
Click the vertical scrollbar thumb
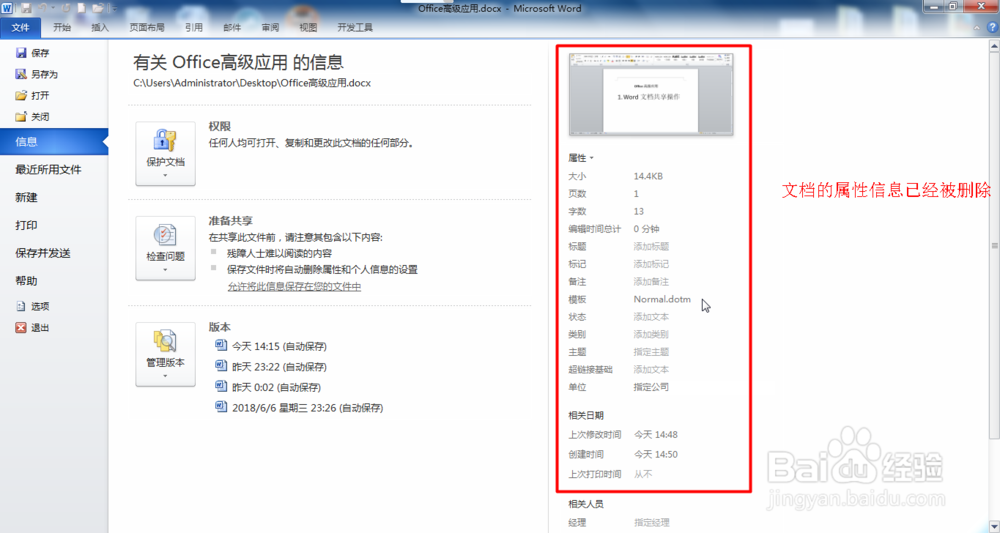[x=994, y=245]
